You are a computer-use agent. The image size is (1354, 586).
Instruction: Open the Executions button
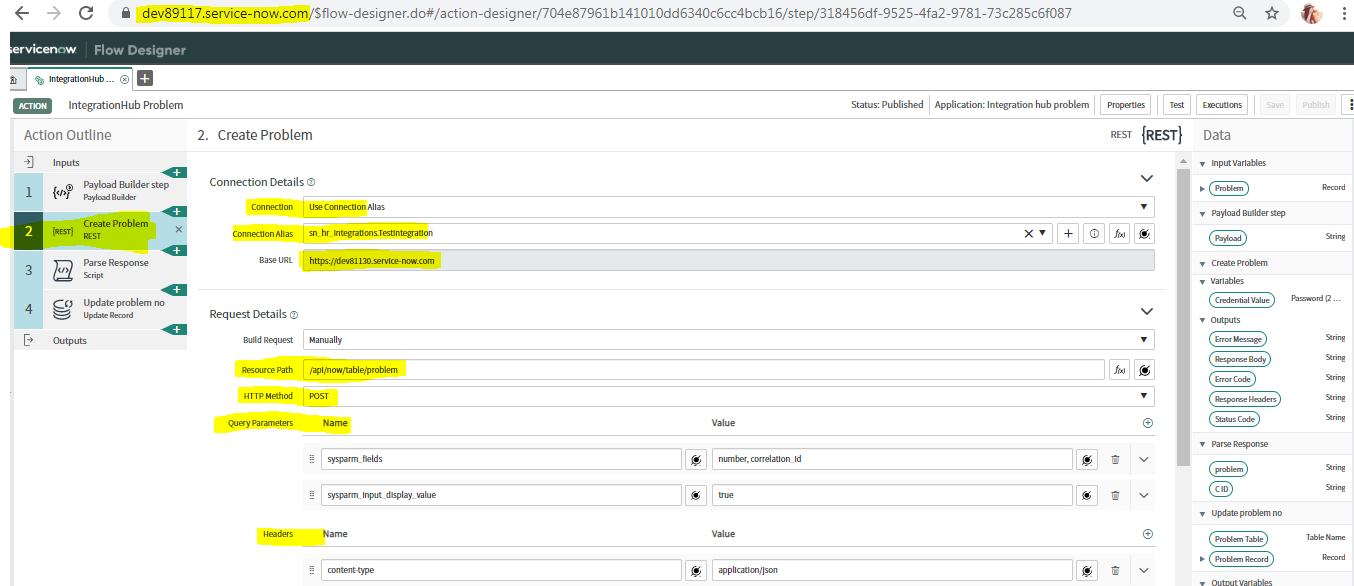pos(1222,104)
